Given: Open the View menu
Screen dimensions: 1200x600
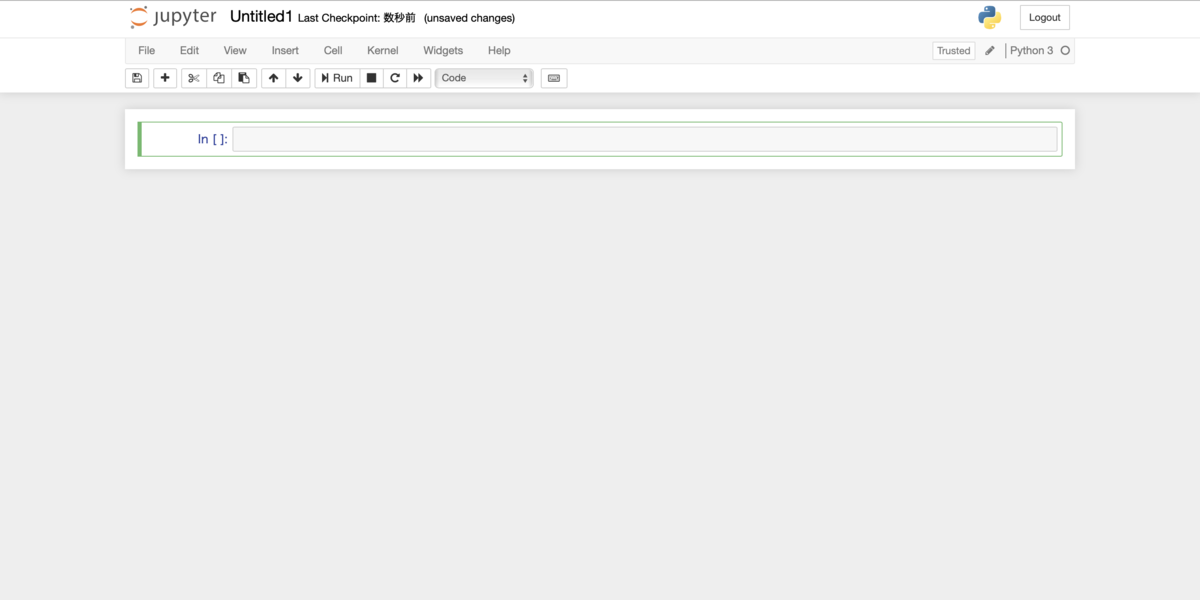Looking at the screenshot, I should (x=235, y=50).
